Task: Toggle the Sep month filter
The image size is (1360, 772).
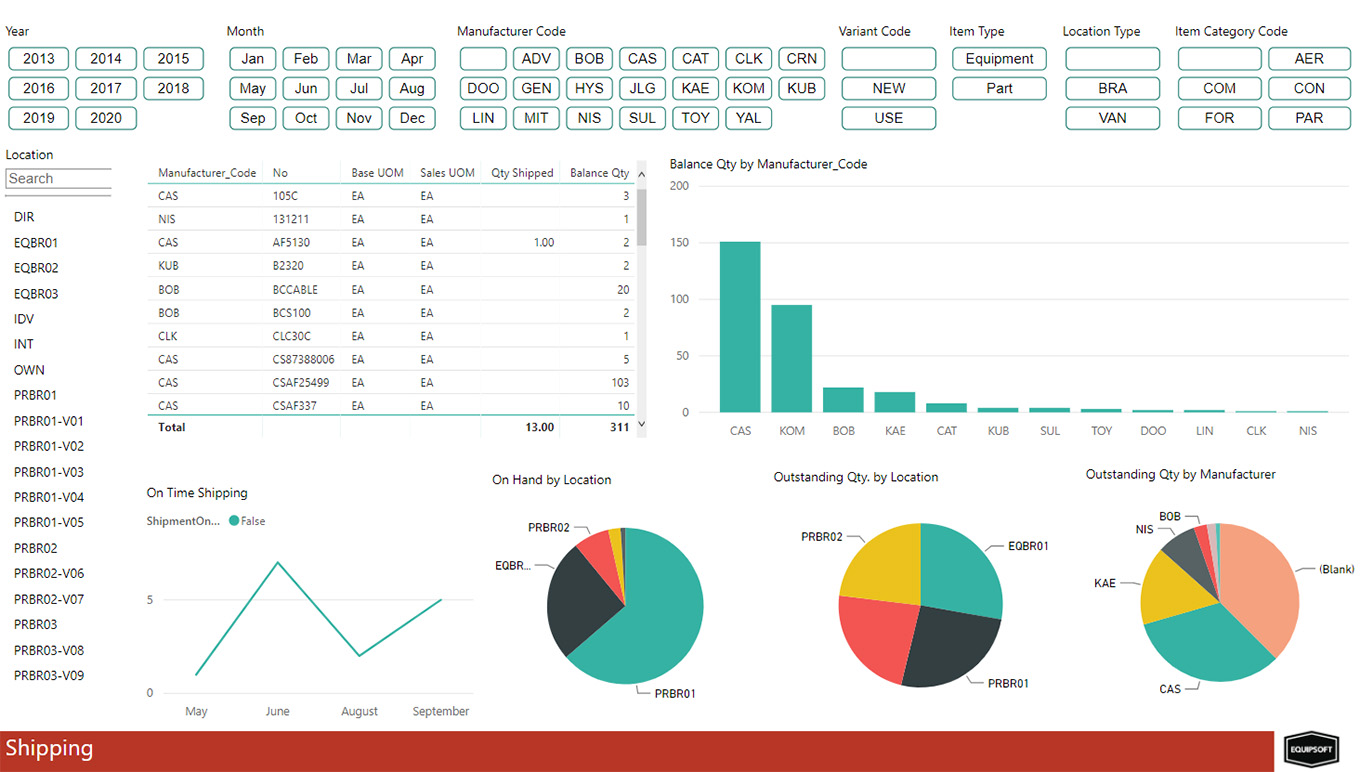Action: 253,118
